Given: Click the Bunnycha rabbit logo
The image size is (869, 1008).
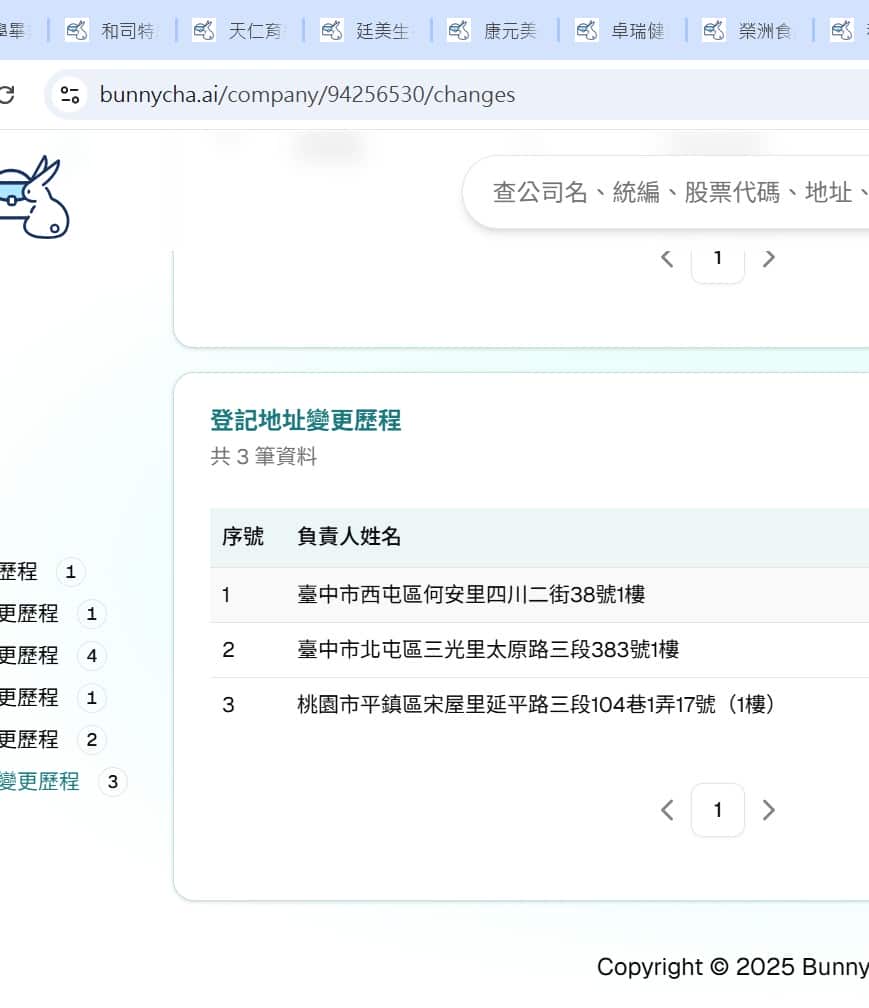Looking at the screenshot, I should coord(35,197).
